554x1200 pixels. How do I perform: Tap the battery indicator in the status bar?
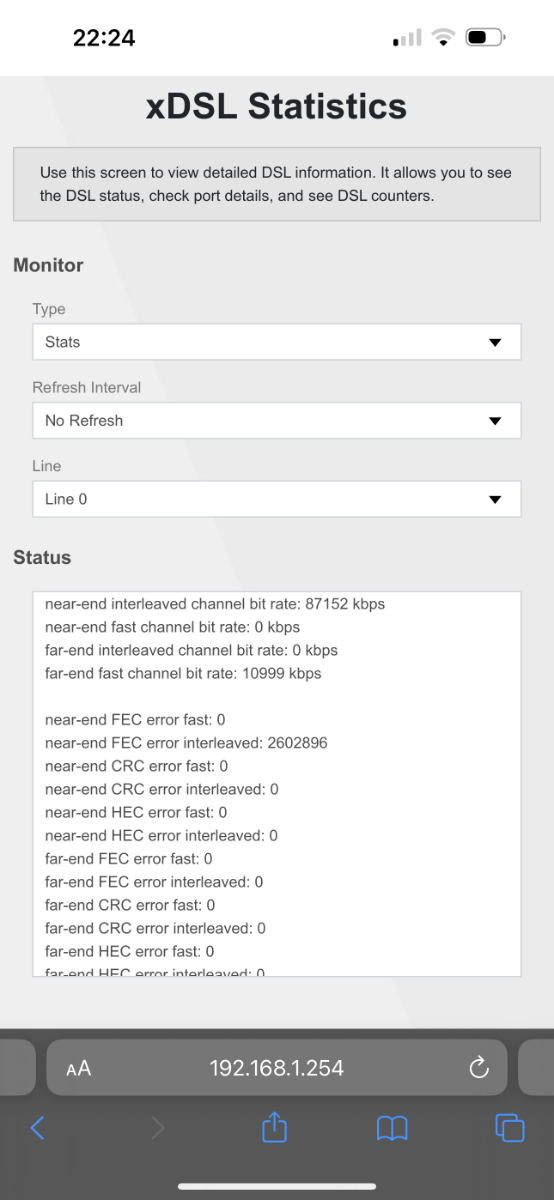[x=486, y=38]
